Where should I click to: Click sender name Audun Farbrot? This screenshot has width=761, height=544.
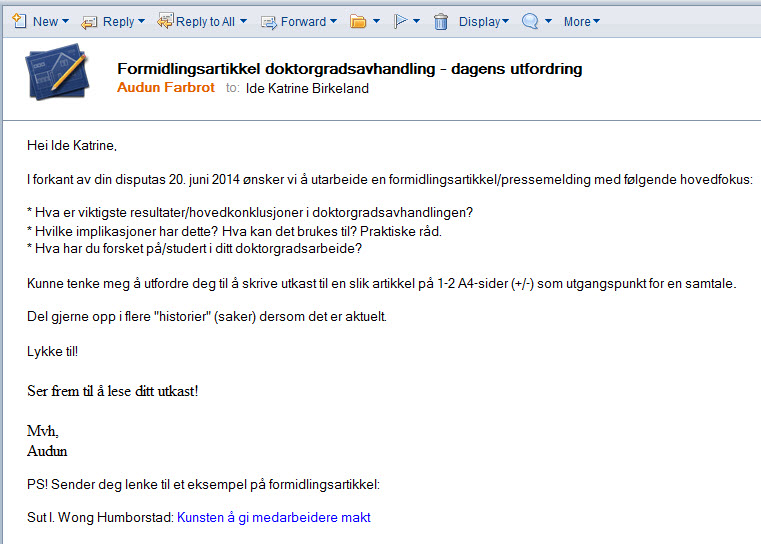click(x=166, y=88)
